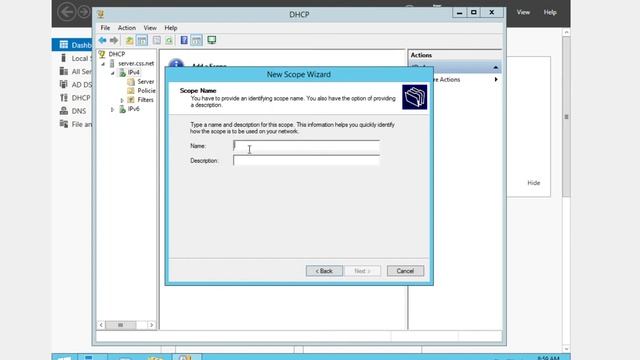
Task: Click the Forward arrow in DHCP toolbar
Action: pos(114,40)
